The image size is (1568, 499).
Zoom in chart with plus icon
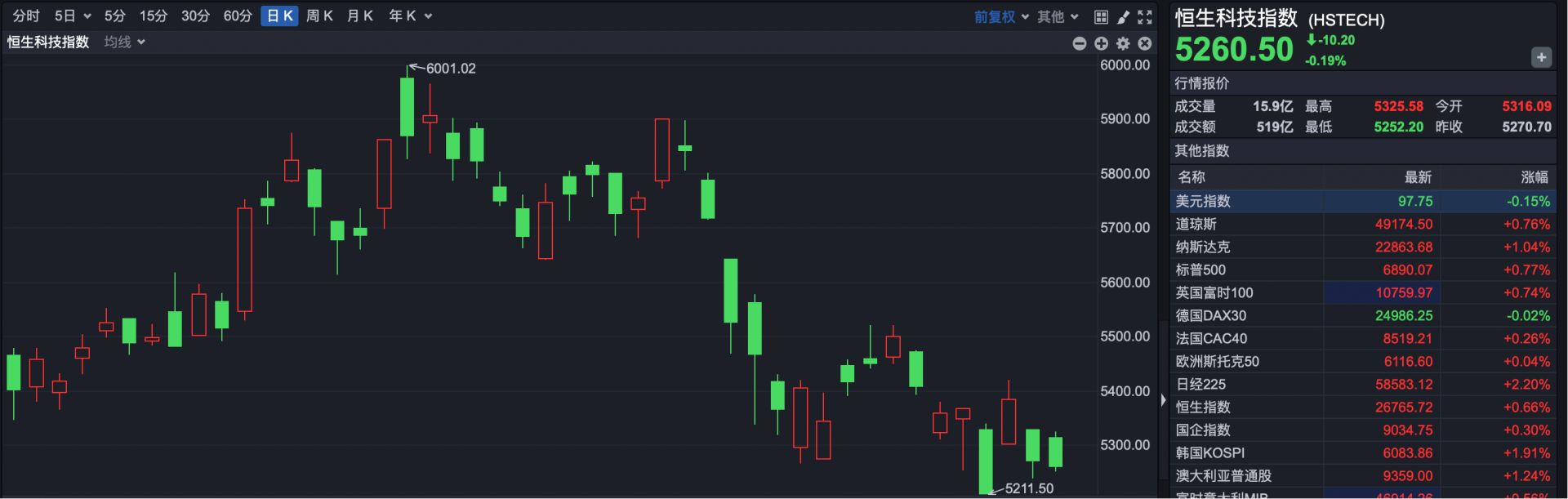pos(1101,43)
